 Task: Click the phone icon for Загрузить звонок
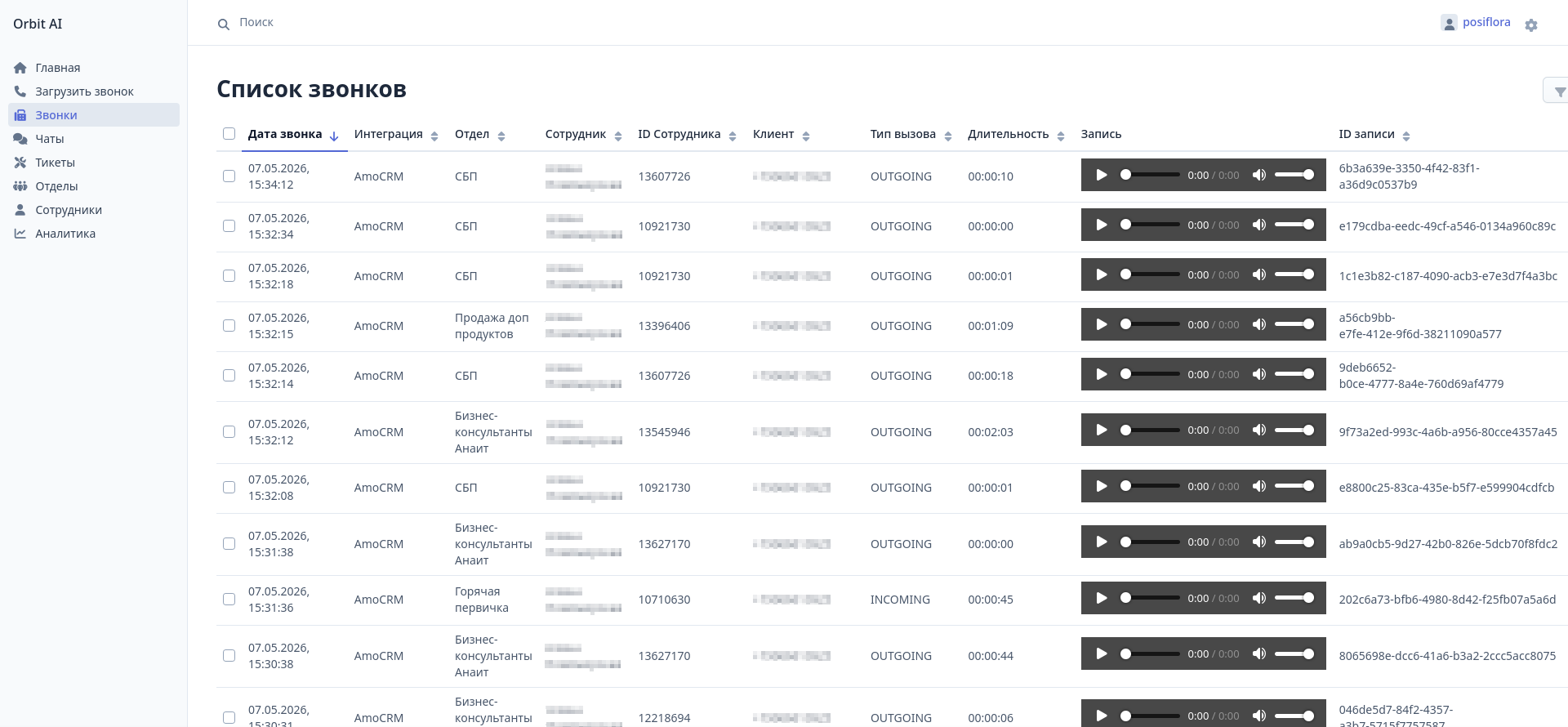pos(20,91)
